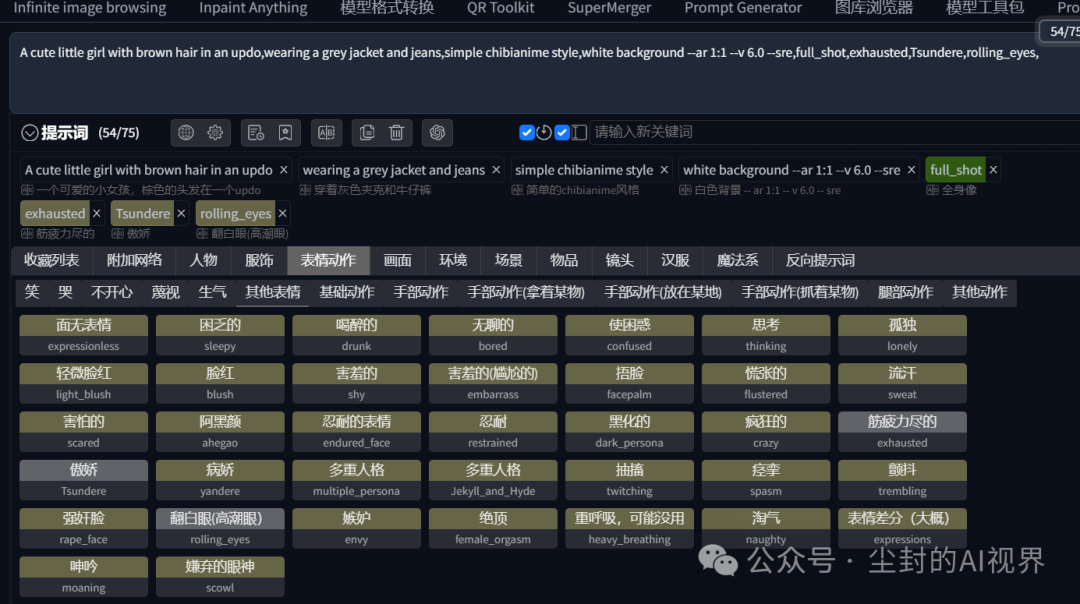The width and height of the screenshot is (1080, 604).
Task: Click the globe language icon
Action: [186, 132]
